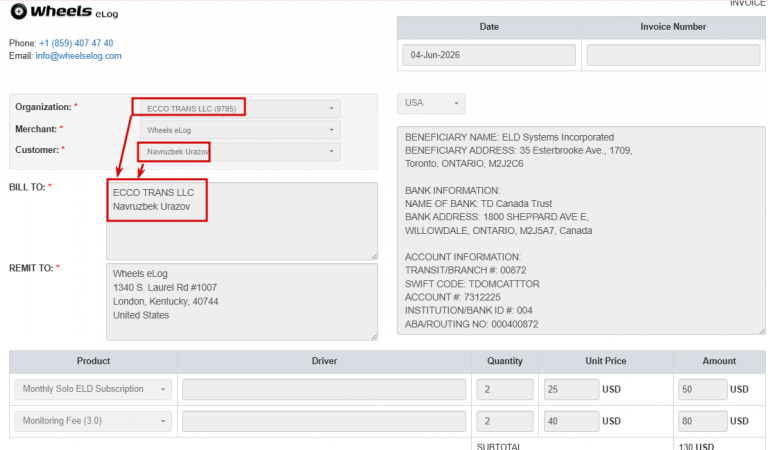Open the USA country dropdown
Screen dimensions: 768x450
(x=431, y=103)
